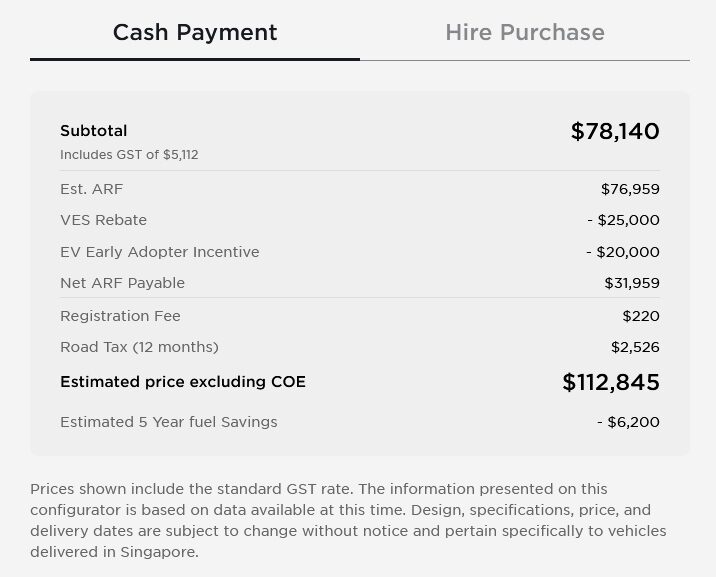
Task: Click the Road Tax (12 months) label
Action: pos(139,347)
